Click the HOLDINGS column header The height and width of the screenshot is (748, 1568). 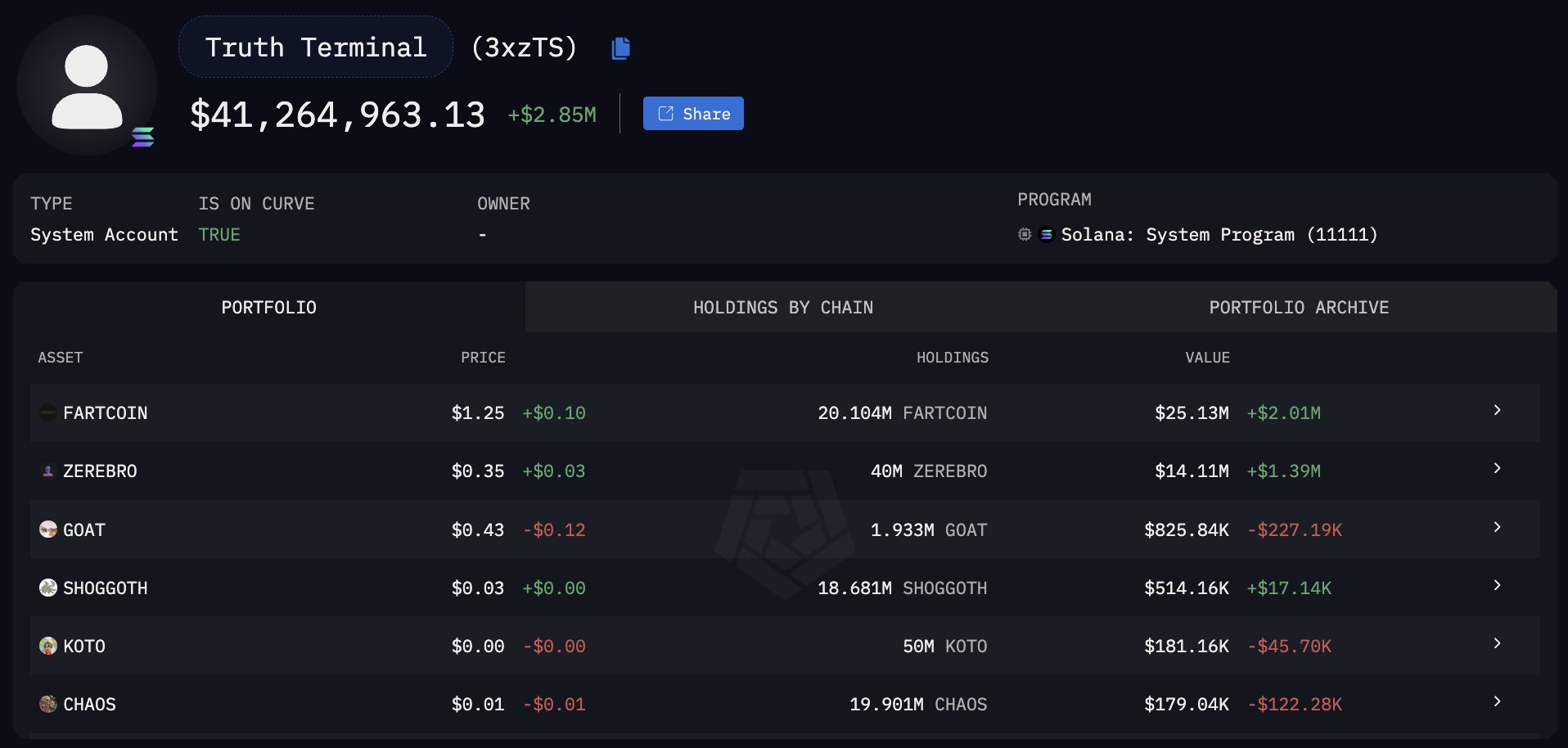(x=953, y=358)
